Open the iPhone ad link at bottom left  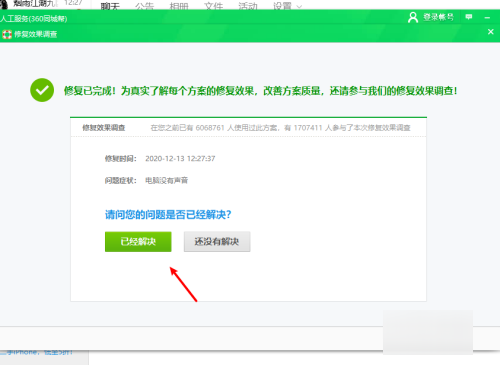(x=36, y=352)
